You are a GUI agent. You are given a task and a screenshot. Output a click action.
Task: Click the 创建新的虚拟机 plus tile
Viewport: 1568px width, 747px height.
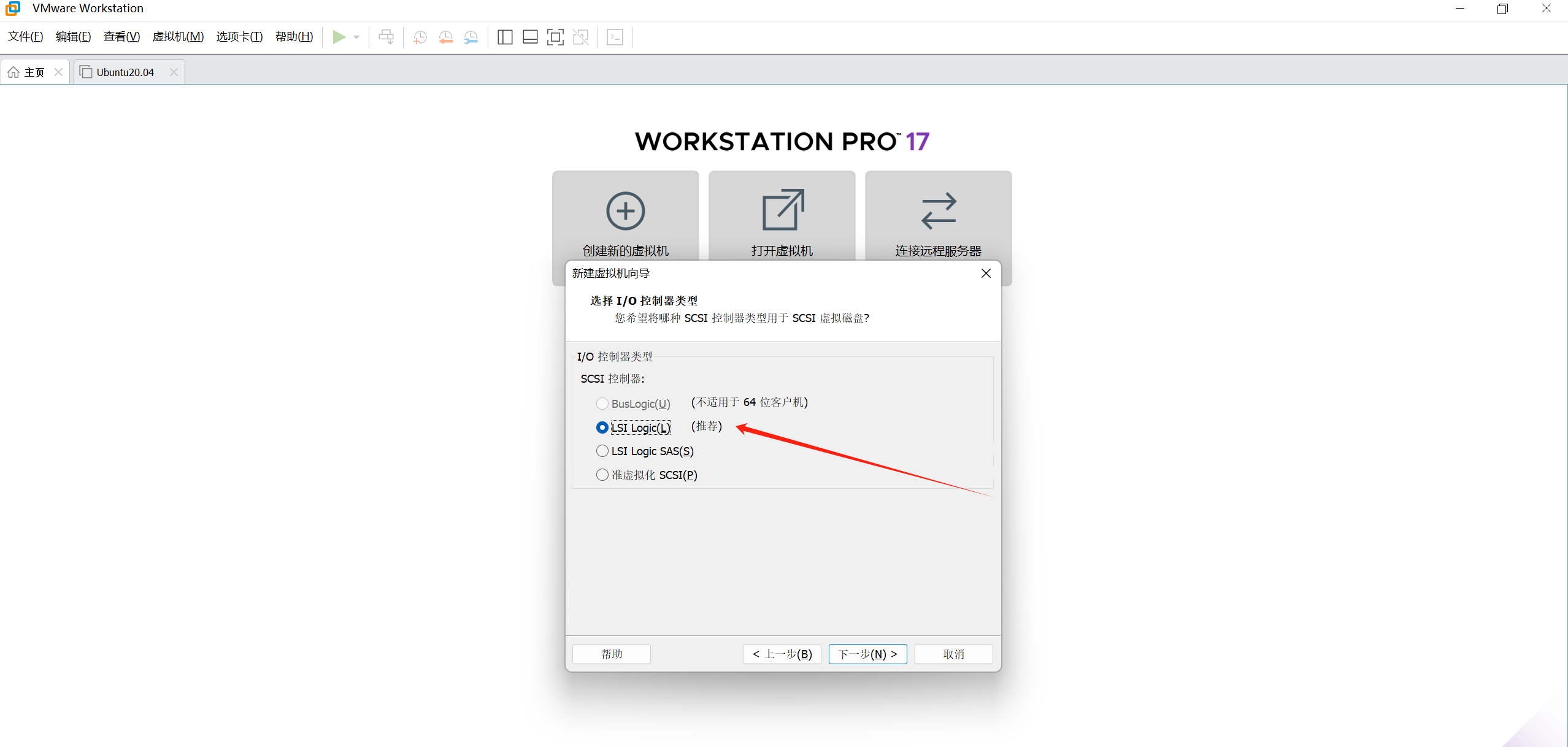pos(625,215)
